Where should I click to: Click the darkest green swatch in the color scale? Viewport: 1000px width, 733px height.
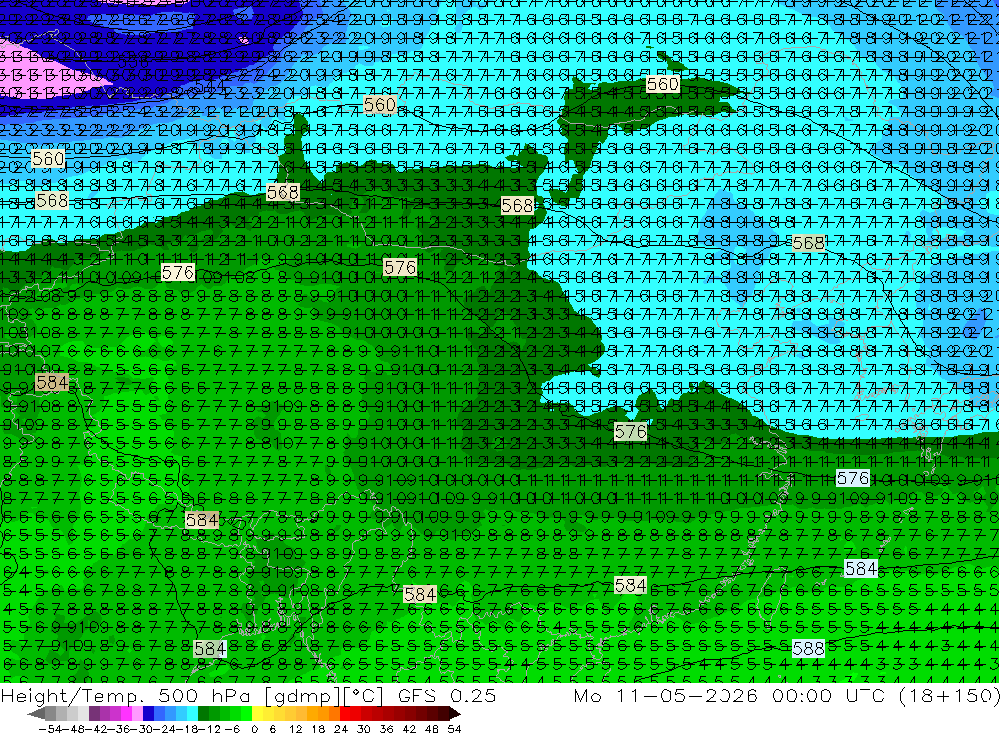click(x=203, y=713)
